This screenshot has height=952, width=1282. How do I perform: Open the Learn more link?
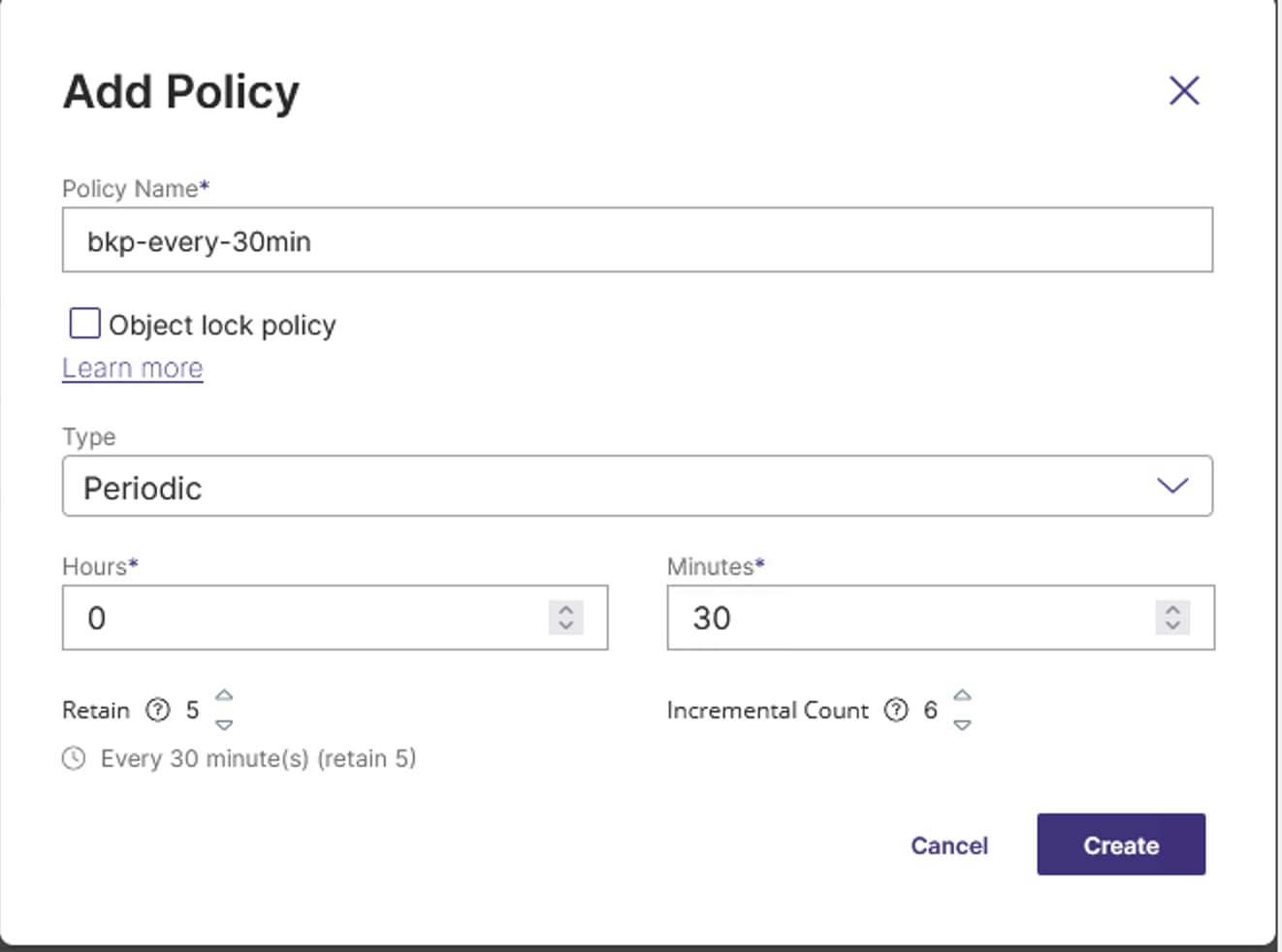pos(132,367)
